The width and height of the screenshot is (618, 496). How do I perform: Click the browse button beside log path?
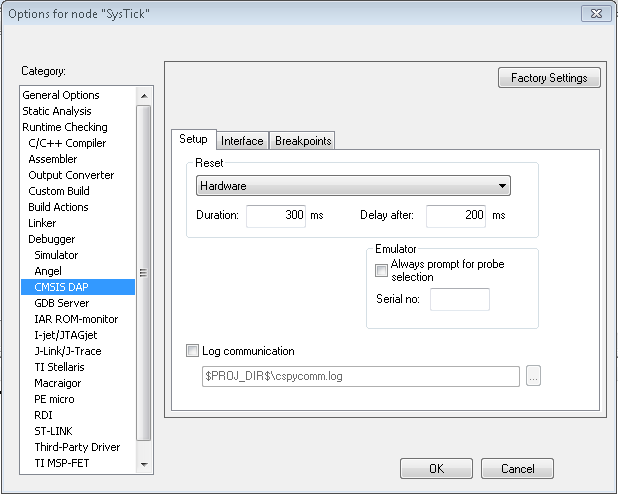click(533, 377)
